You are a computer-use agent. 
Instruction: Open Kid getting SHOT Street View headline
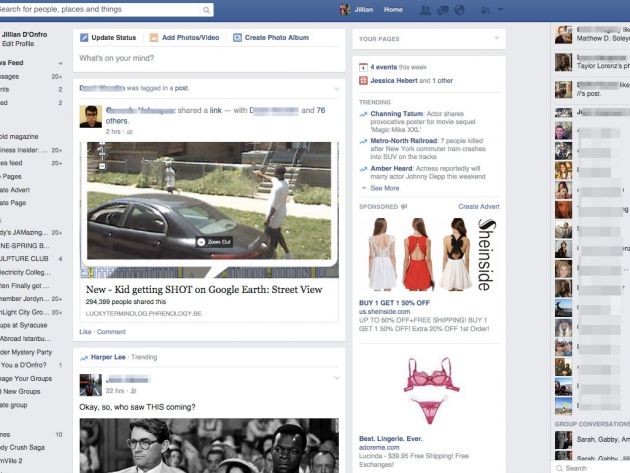click(x=204, y=289)
